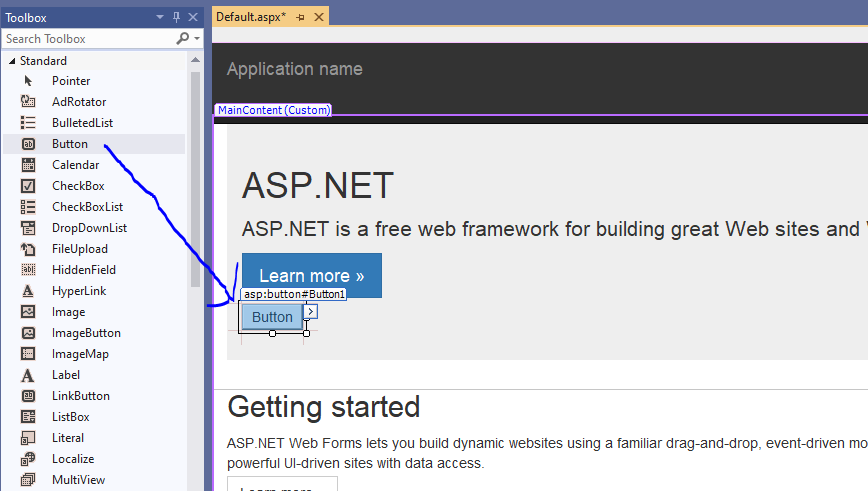Click the Toolbox vertical scrollbar thumb
This screenshot has width=868, height=491.
point(195,179)
